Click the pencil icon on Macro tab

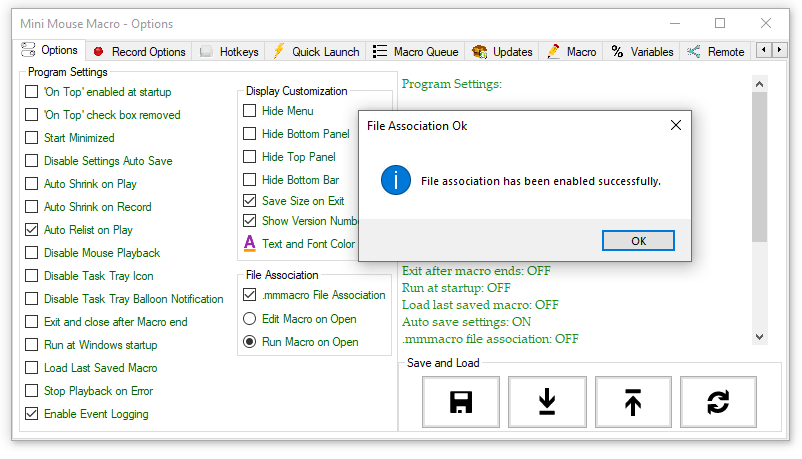pos(553,51)
